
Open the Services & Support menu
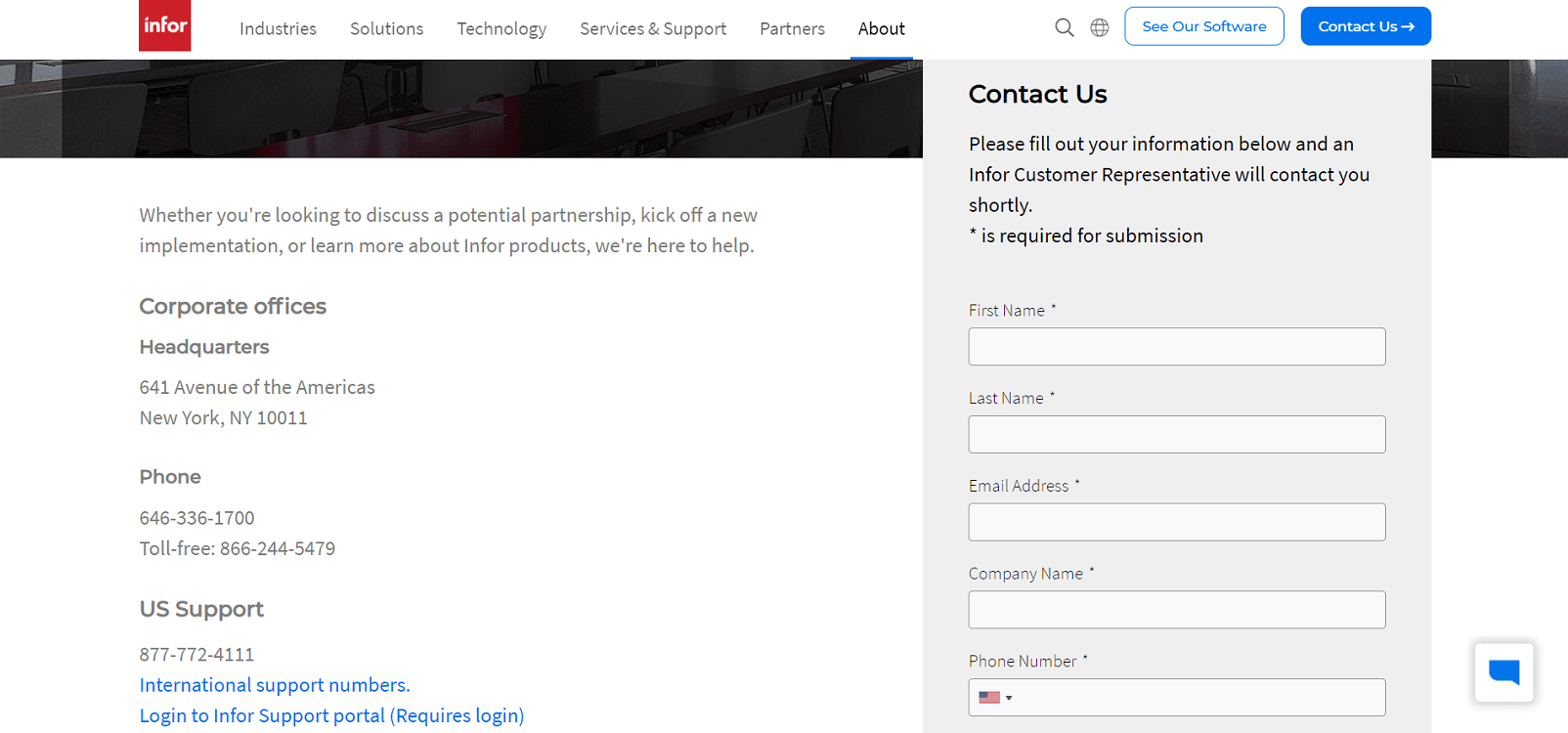653,29
